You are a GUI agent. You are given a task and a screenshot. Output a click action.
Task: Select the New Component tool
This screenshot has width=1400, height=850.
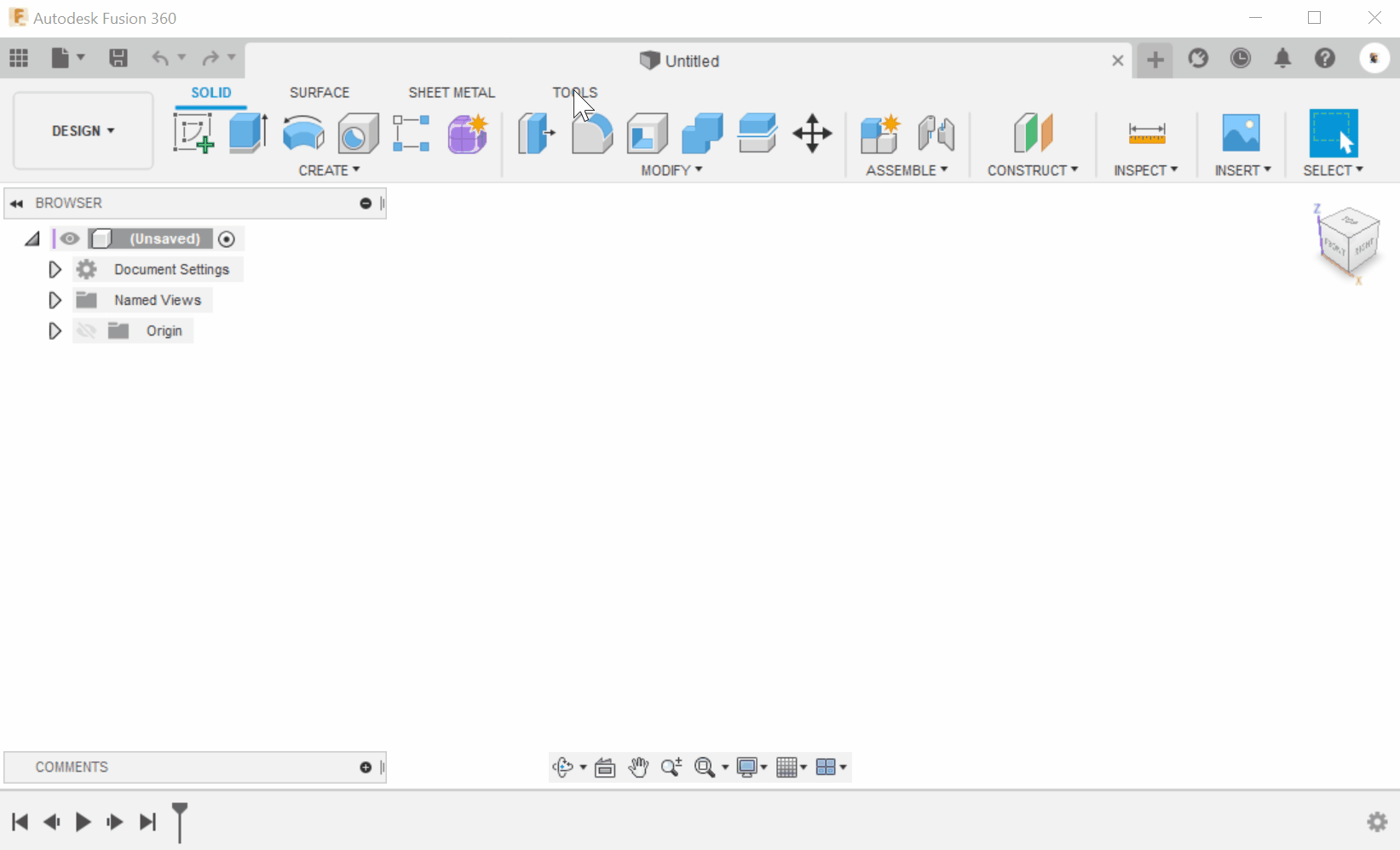(x=880, y=134)
